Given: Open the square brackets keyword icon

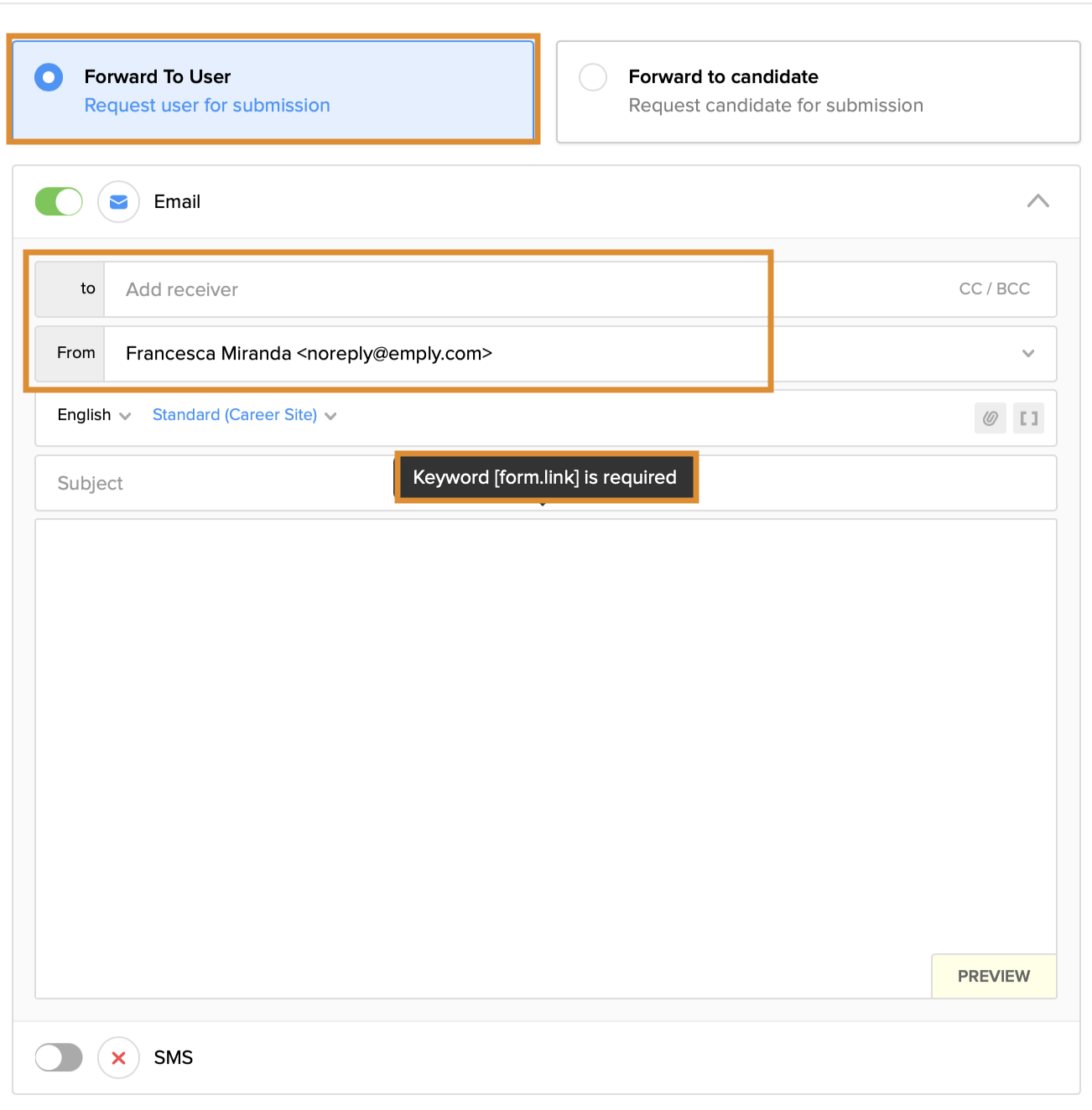Looking at the screenshot, I should pyautogui.click(x=1028, y=418).
